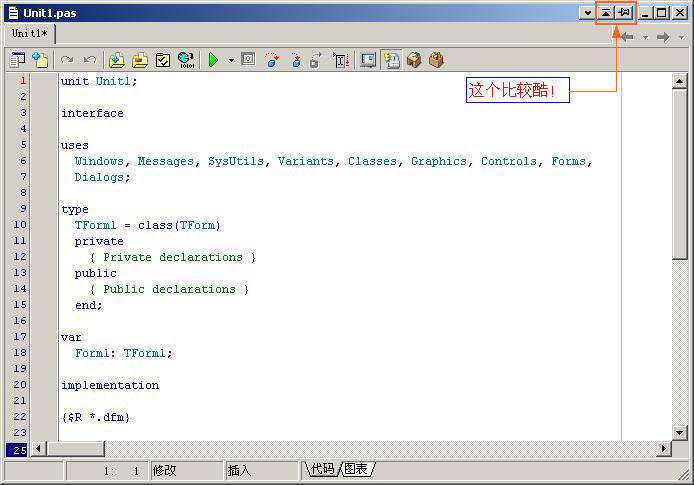Click the Step Over debug icon
The image size is (694, 485).
pos(295,60)
